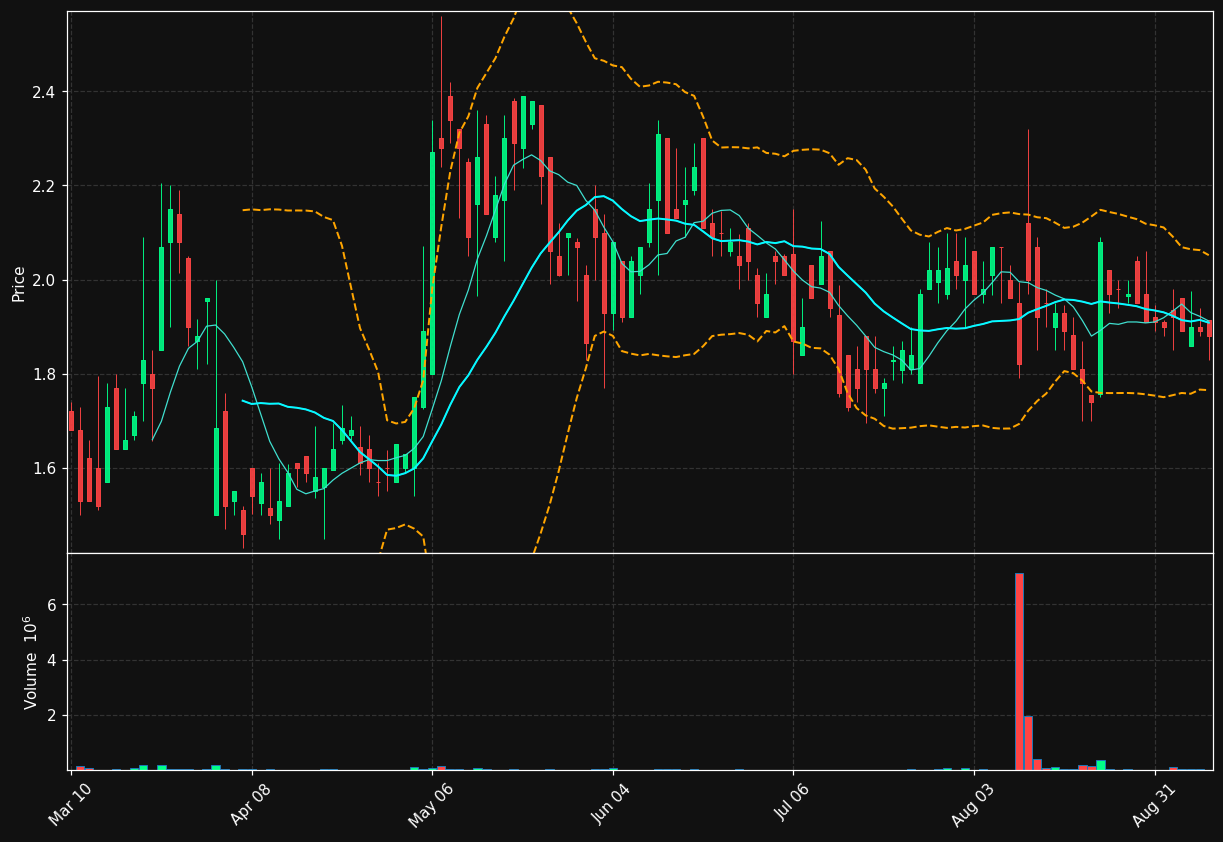Select the 'Jul 06' x-axis label
The image size is (1223, 842).
tap(792, 803)
